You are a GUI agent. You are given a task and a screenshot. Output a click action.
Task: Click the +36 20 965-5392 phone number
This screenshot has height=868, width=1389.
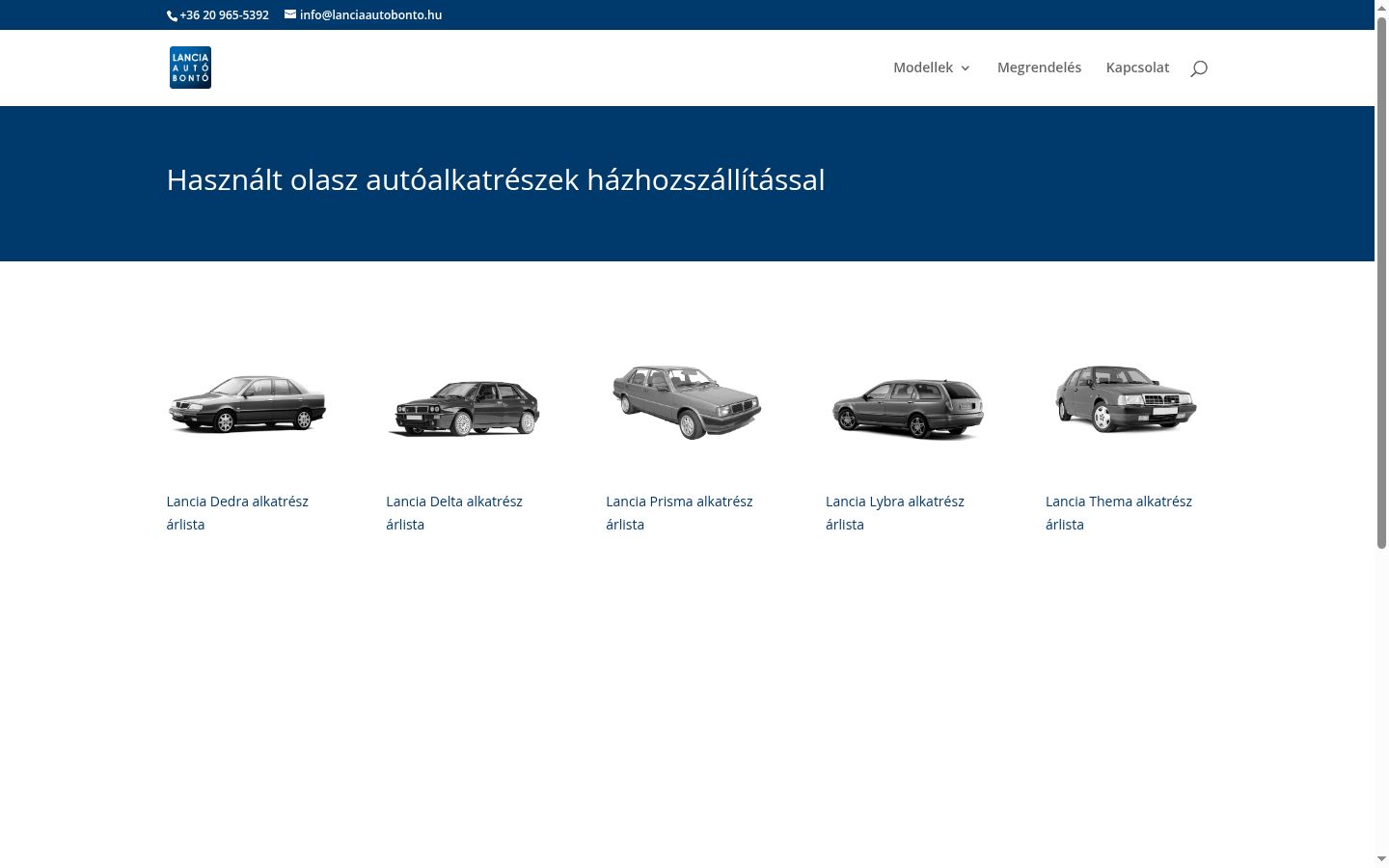pos(224,14)
